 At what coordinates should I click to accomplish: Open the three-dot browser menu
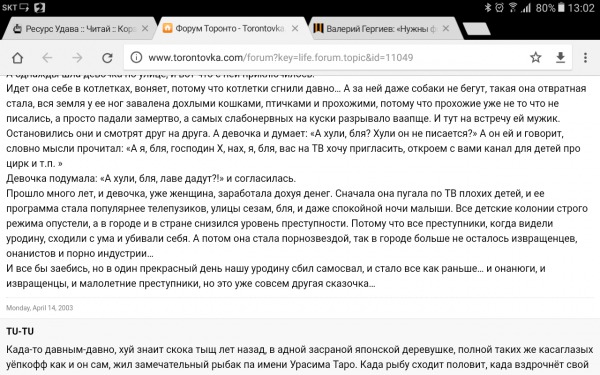click(585, 57)
